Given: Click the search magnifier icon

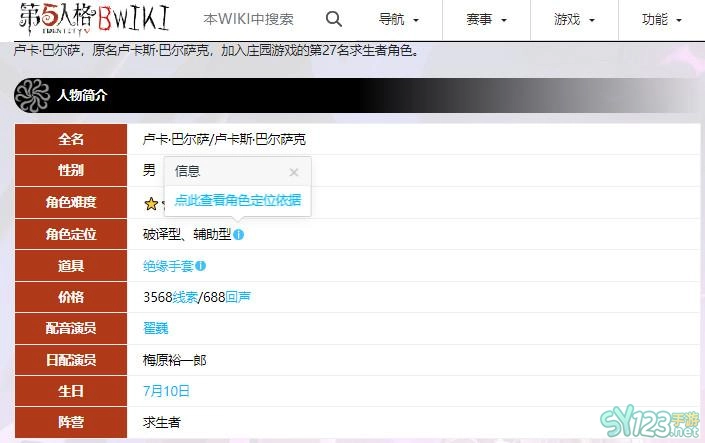Looking at the screenshot, I should click(x=334, y=19).
